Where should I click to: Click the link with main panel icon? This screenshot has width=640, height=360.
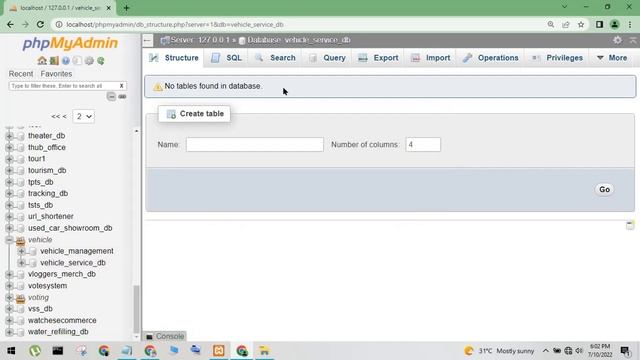tap(122, 96)
